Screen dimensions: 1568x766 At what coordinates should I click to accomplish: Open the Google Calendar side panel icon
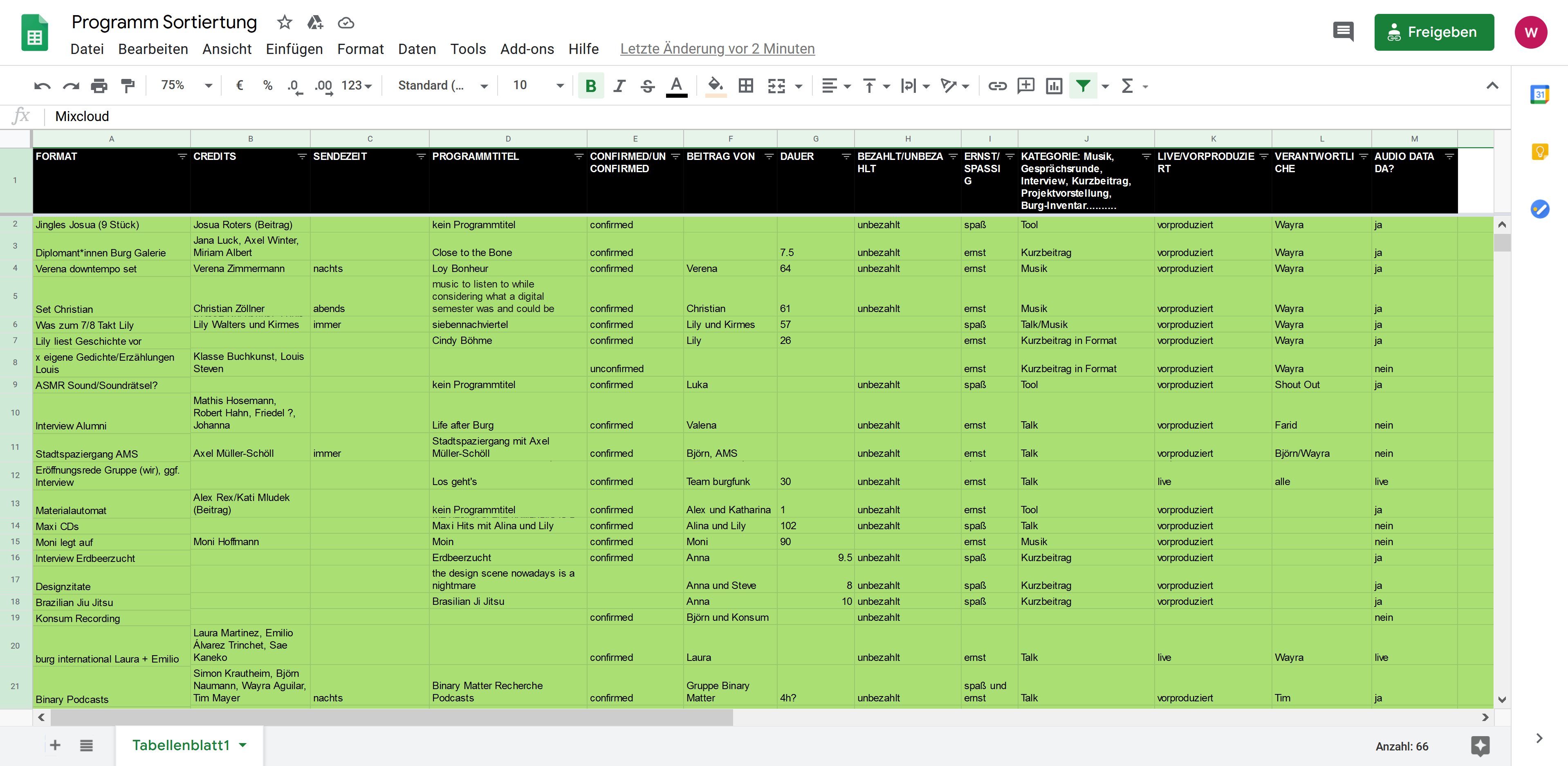[x=1539, y=94]
